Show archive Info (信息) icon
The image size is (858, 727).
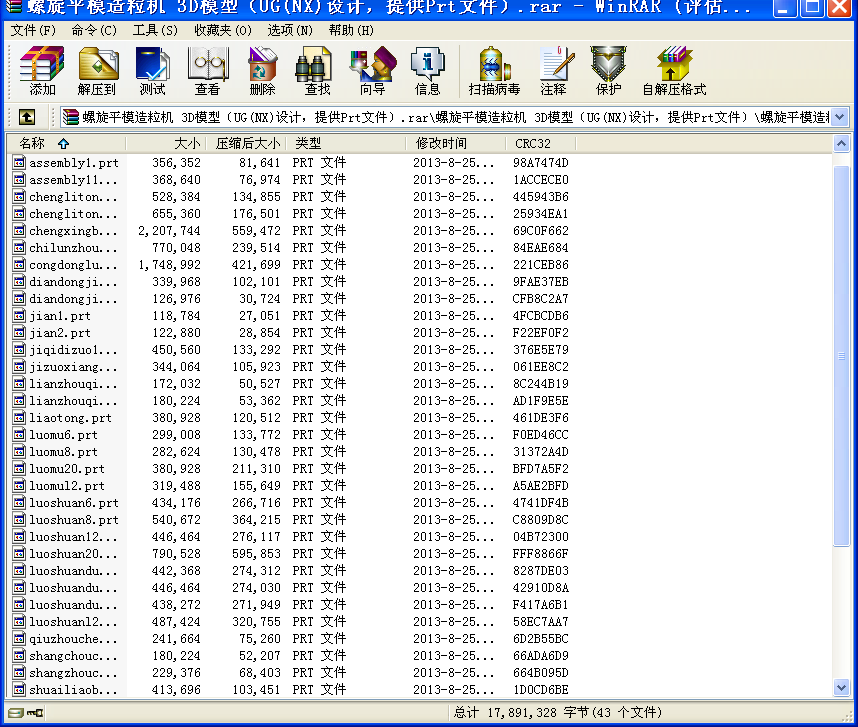click(x=427, y=71)
